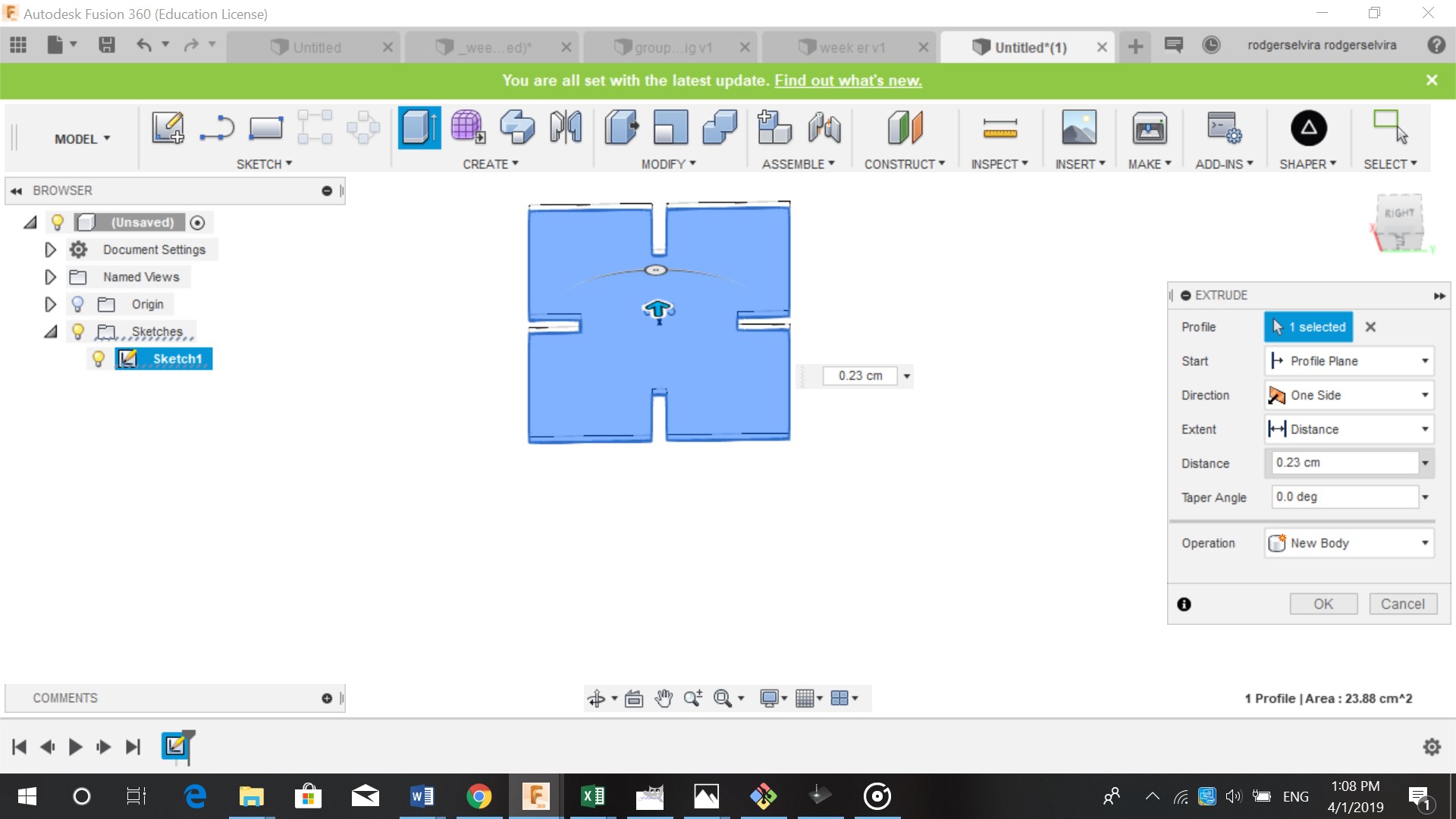Select the Create Sketch tool icon
1456x819 pixels.
point(168,127)
